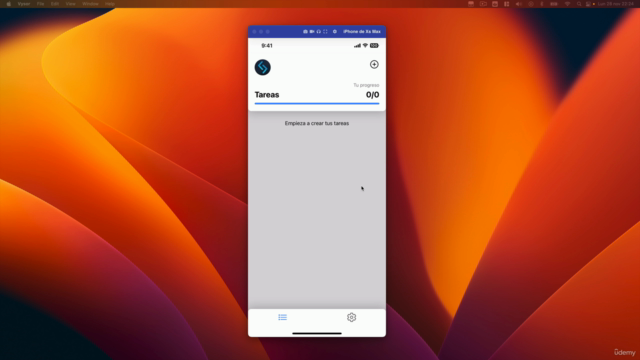Click 'Empieza a crear tus tareas' text
The width and height of the screenshot is (640, 360).
tap(317, 123)
